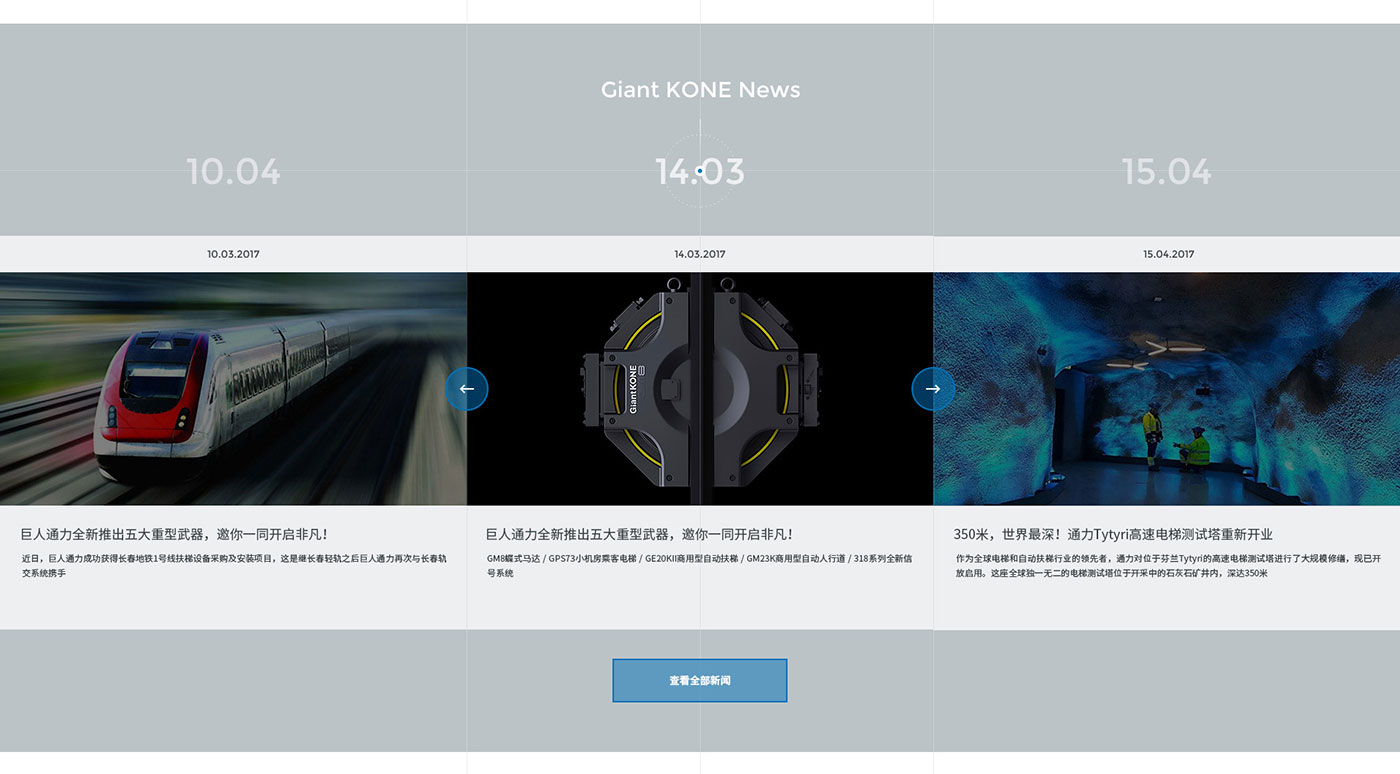Open the GiantKONE machine news image
Screen dimensions: 1400x774
[700, 389]
